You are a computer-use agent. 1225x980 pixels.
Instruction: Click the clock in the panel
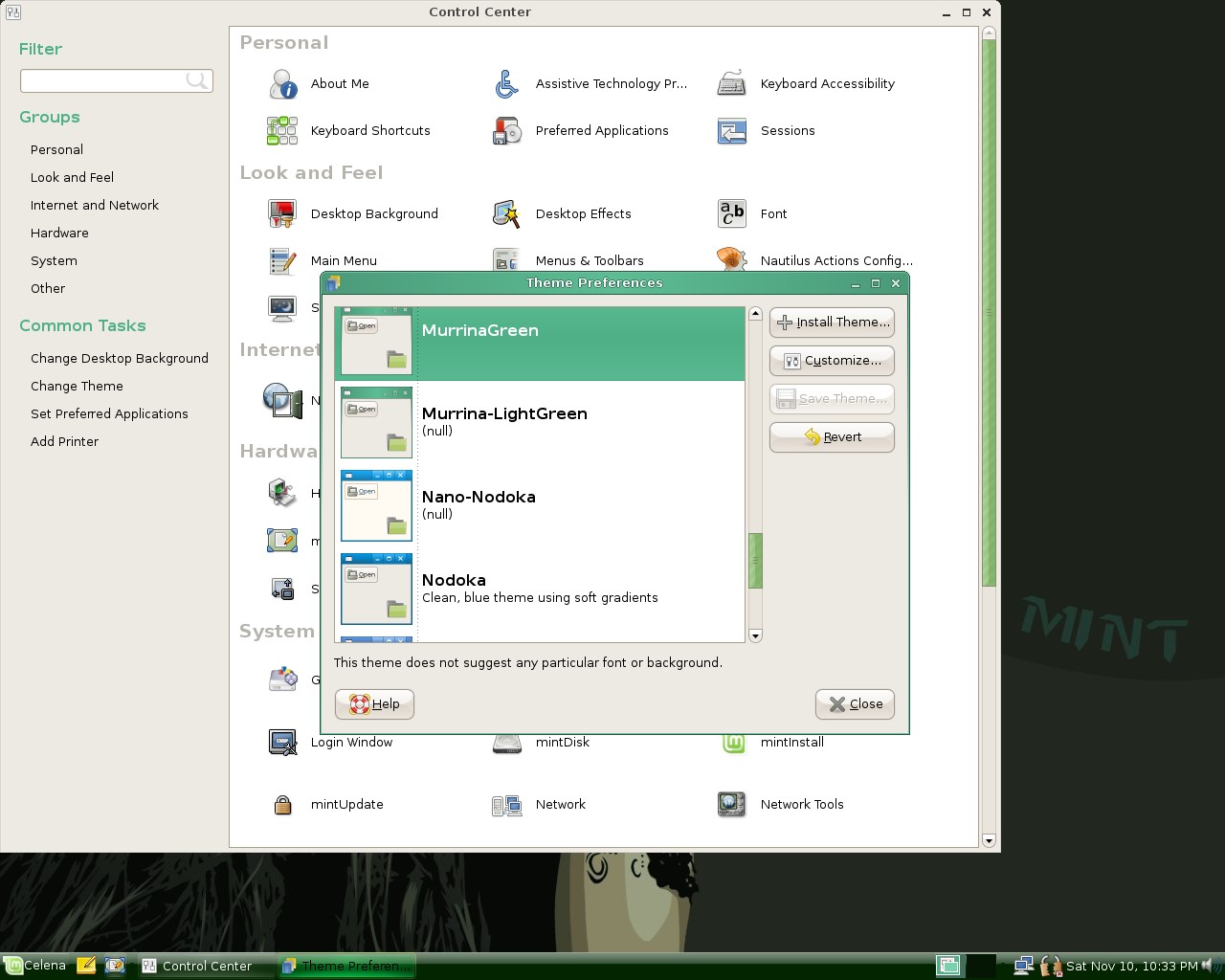[1132, 966]
